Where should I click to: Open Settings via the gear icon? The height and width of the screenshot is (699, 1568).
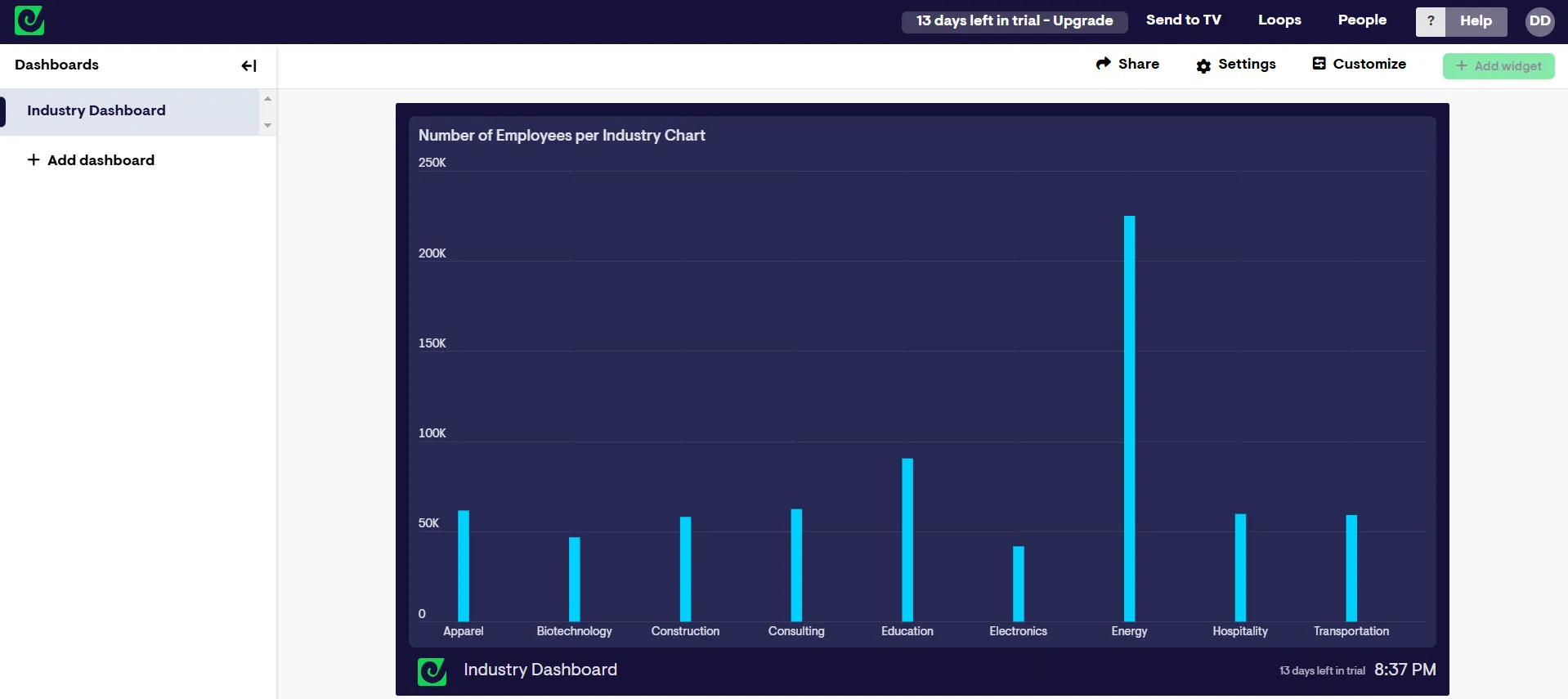click(x=1203, y=65)
